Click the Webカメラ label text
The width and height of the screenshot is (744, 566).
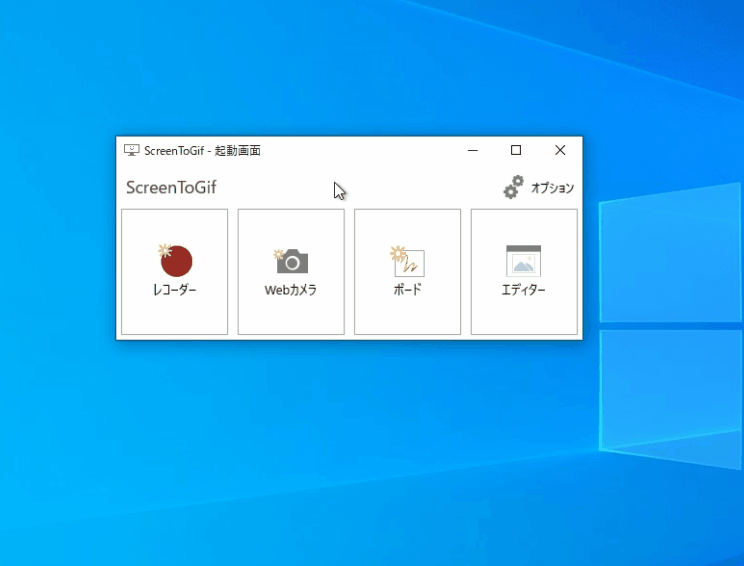point(291,290)
